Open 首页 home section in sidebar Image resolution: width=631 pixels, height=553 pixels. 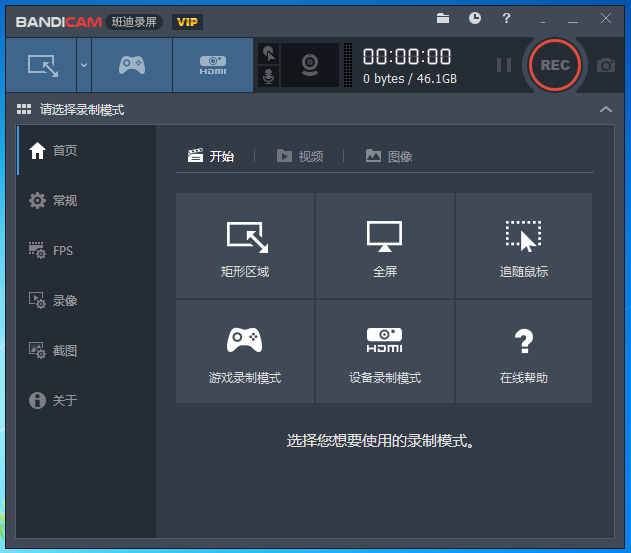(86, 151)
